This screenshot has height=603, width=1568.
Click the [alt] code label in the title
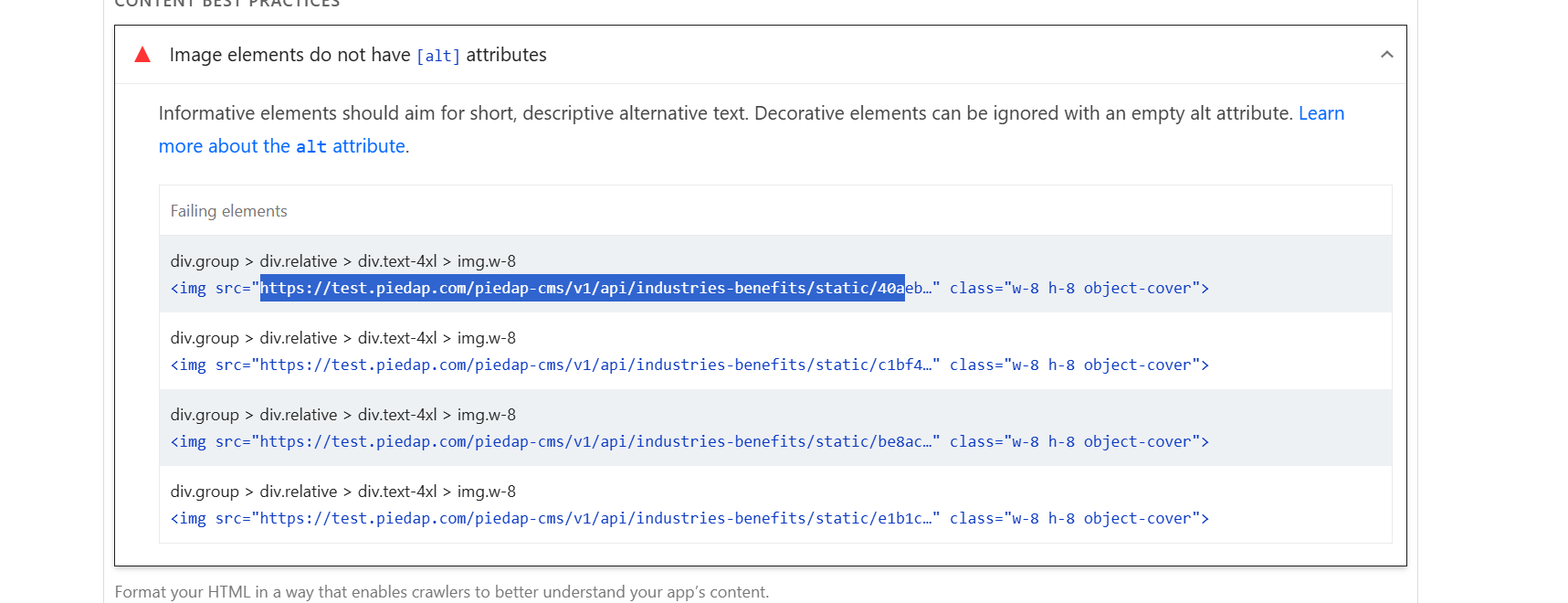438,56
